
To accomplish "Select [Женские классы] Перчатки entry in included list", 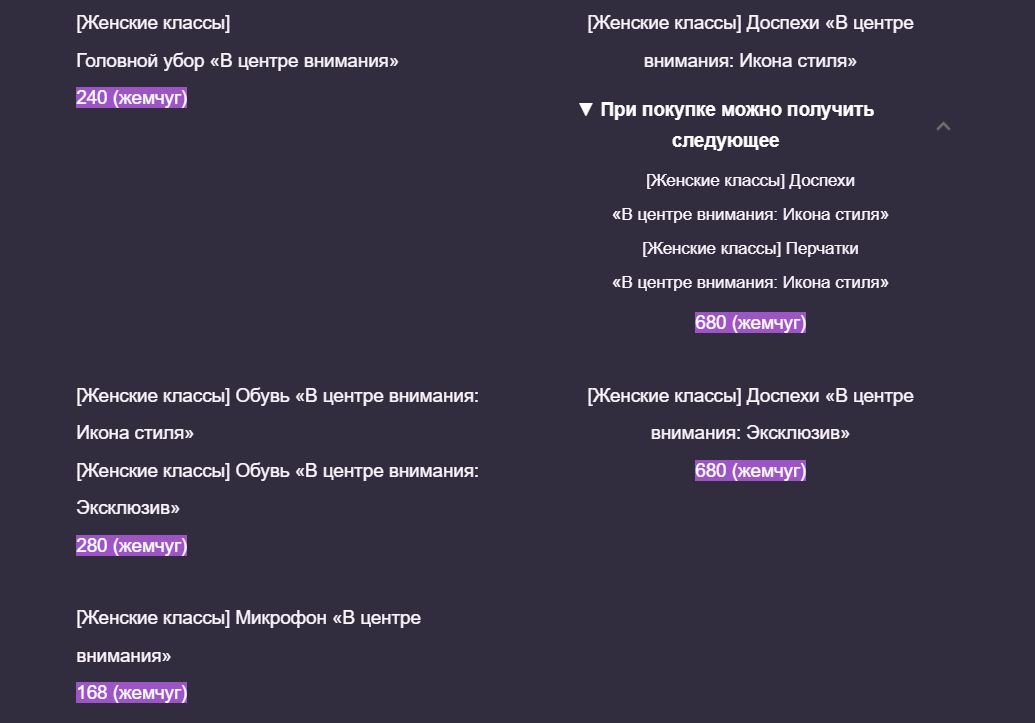I will click(750, 248).
